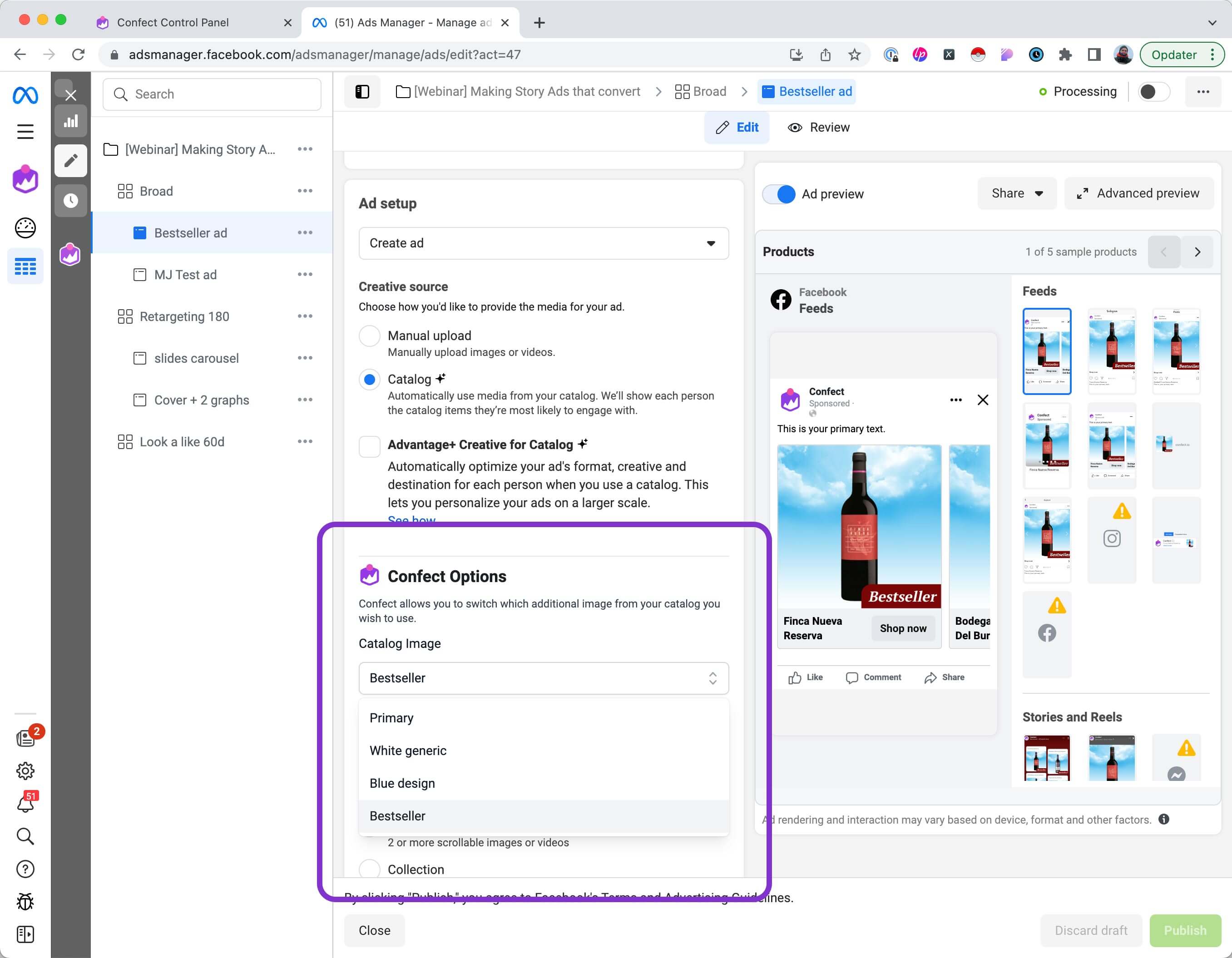Select the Collection radio button

coord(370,869)
